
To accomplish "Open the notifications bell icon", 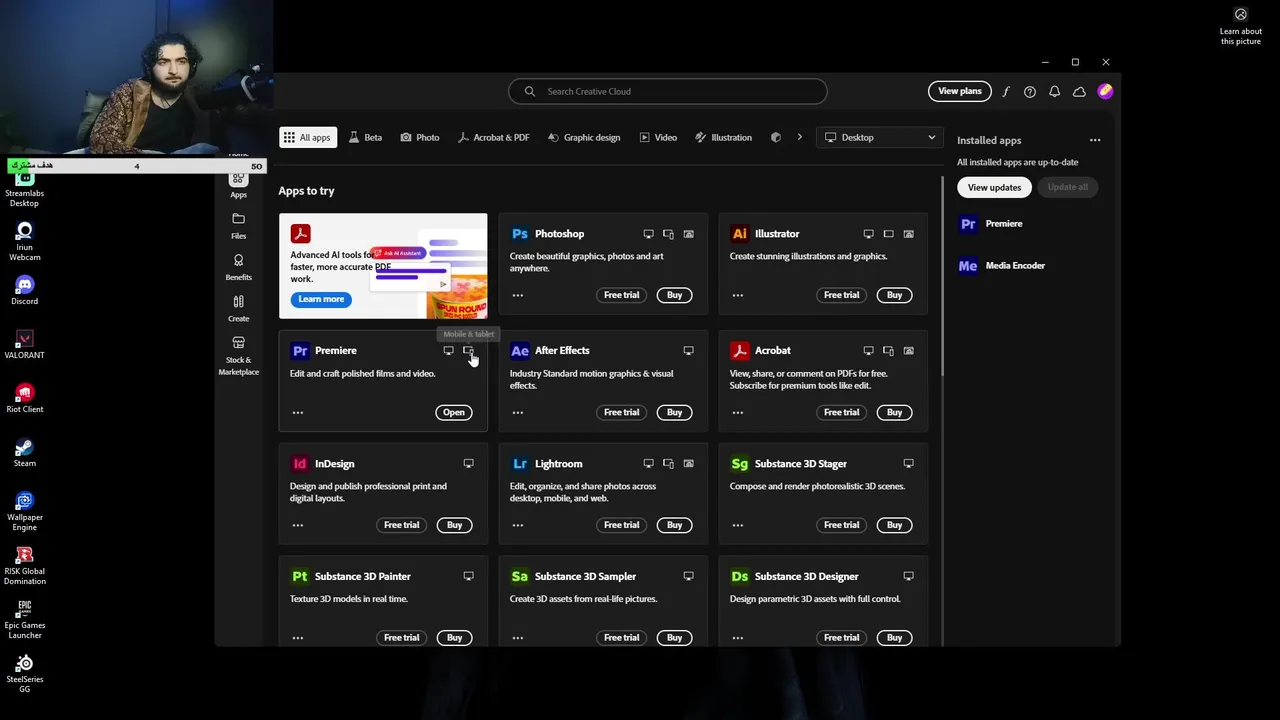I will point(1054,92).
